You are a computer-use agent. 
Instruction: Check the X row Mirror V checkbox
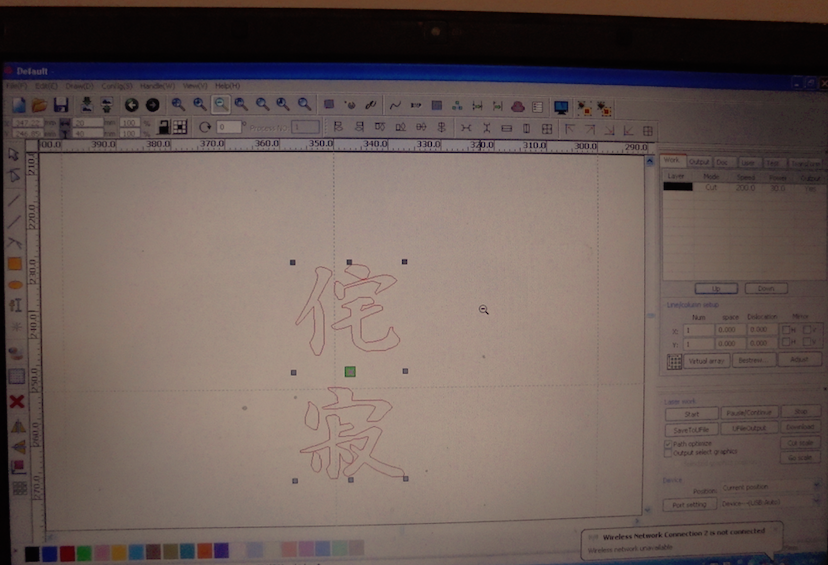coord(807,330)
